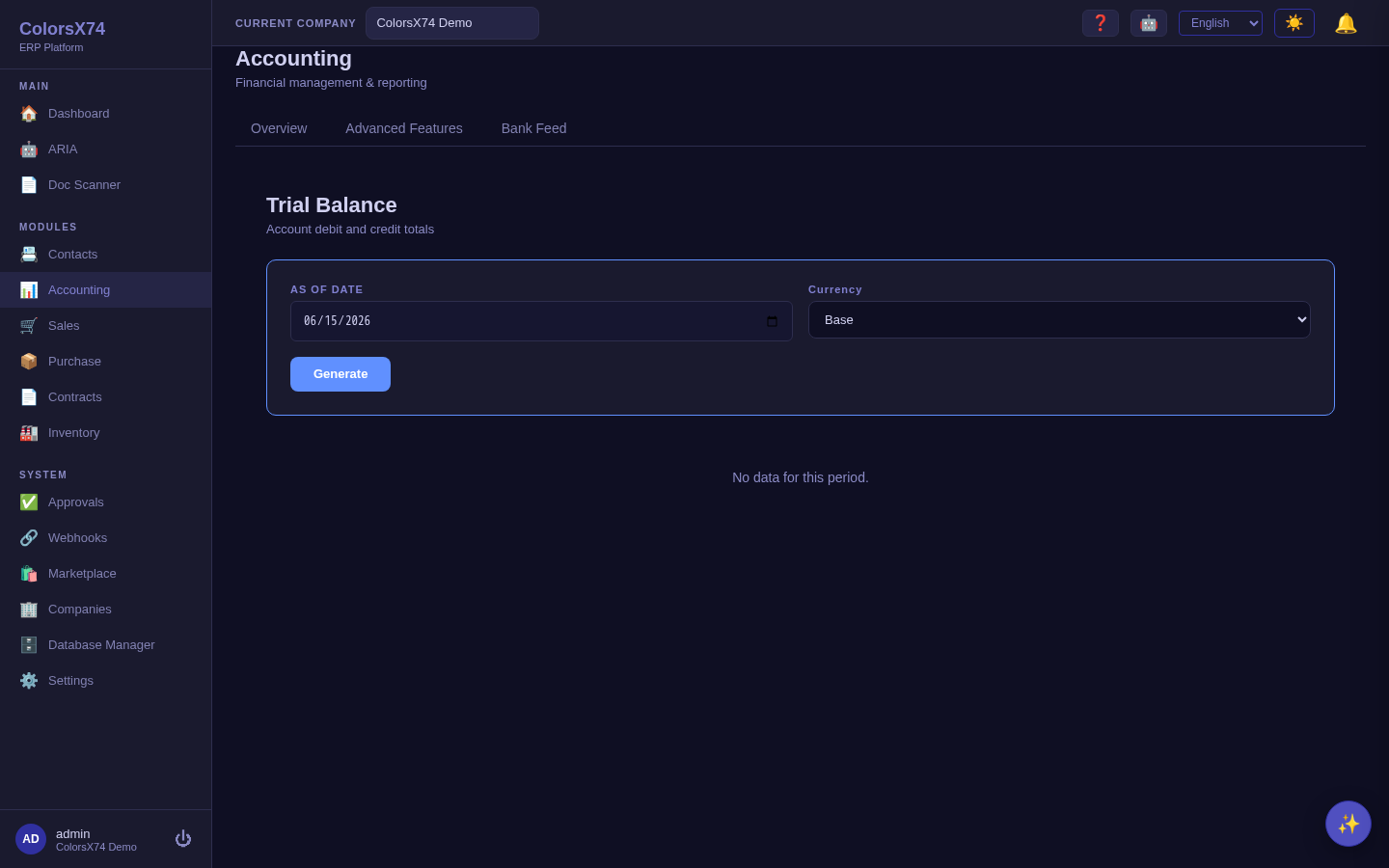Click the As Of Date field
This screenshot has width=1389, height=868.
click(x=541, y=321)
